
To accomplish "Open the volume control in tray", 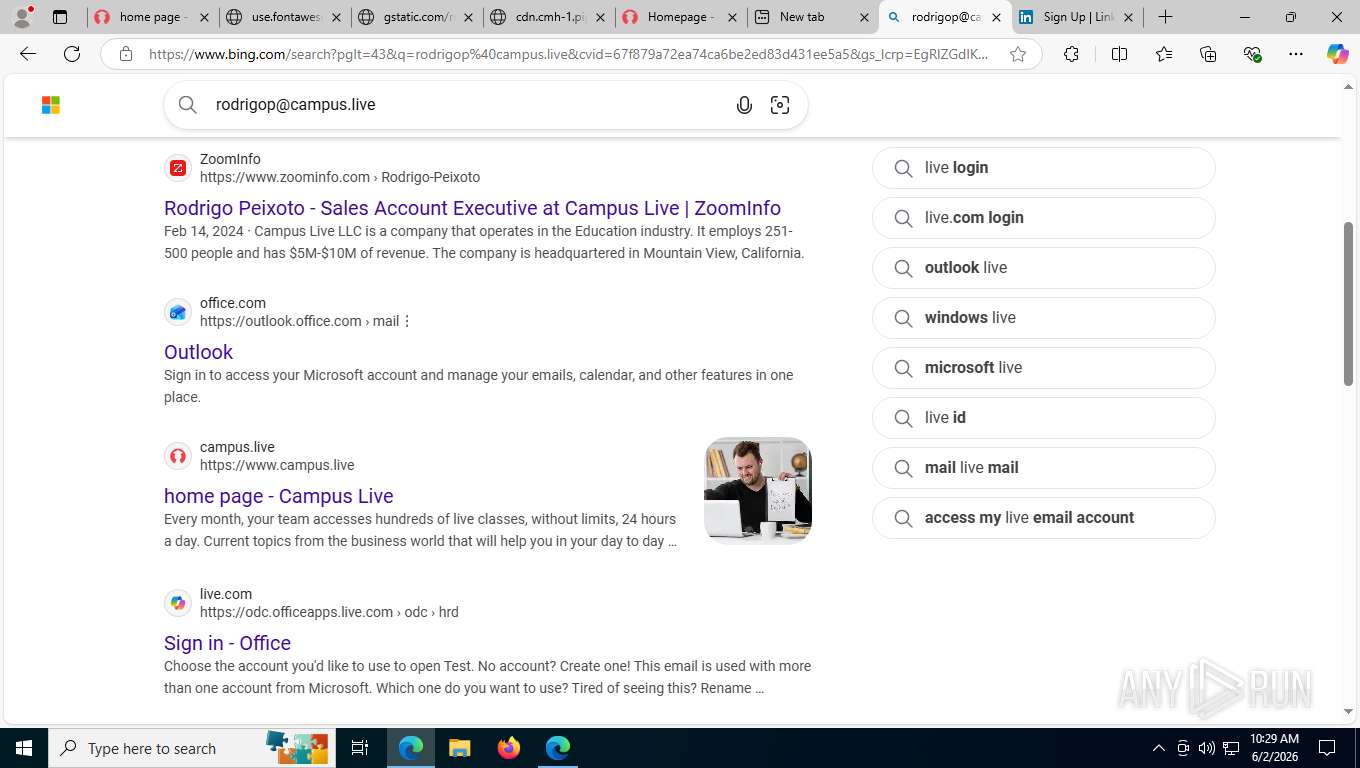I will point(1207,748).
